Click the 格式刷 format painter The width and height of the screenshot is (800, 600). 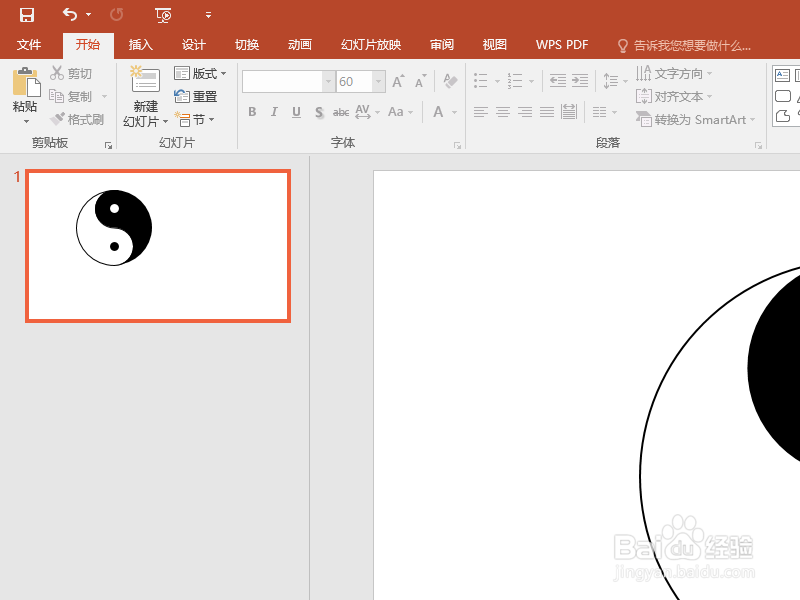(x=77, y=119)
